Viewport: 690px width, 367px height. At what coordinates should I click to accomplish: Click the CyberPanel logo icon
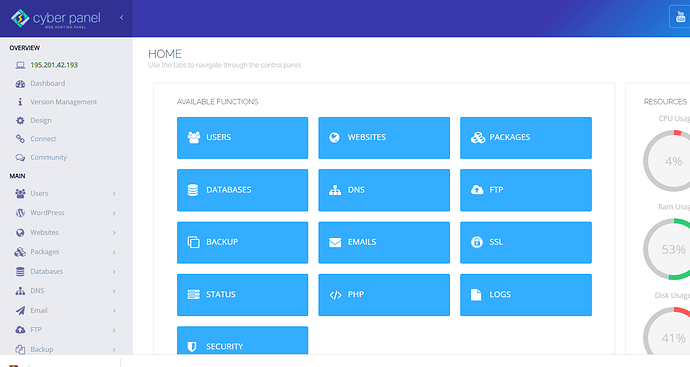coord(20,18)
